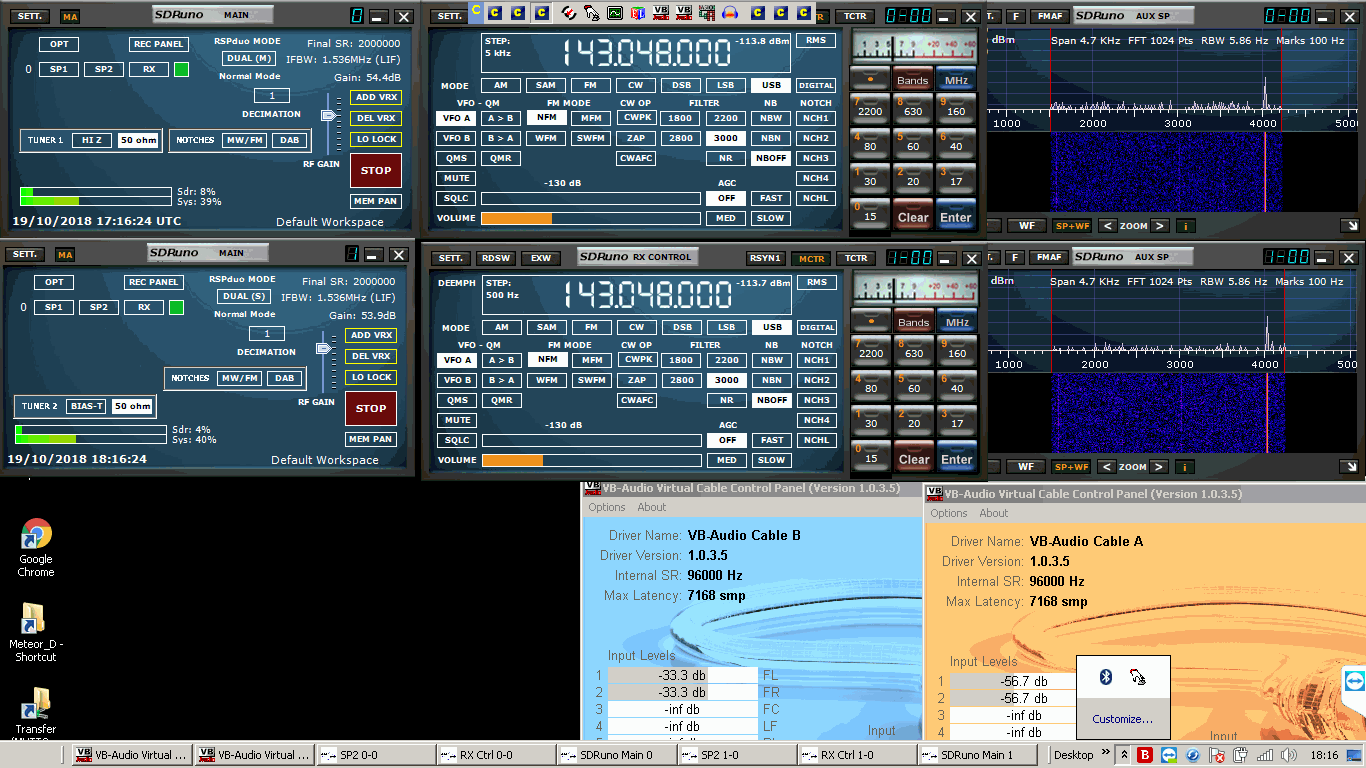Click the colorful EL book icon in toolbar

click(638, 13)
